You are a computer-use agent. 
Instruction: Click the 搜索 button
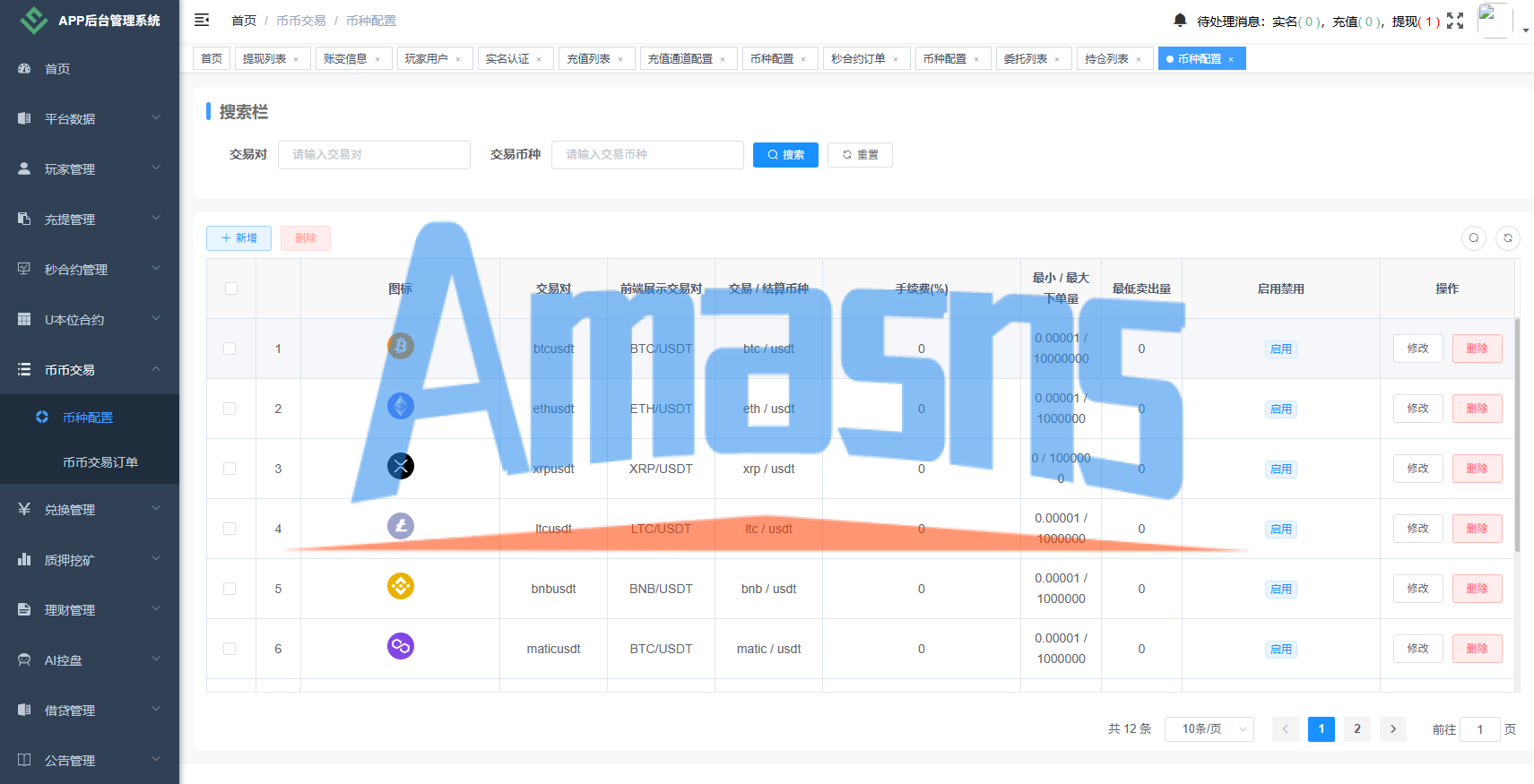click(785, 155)
